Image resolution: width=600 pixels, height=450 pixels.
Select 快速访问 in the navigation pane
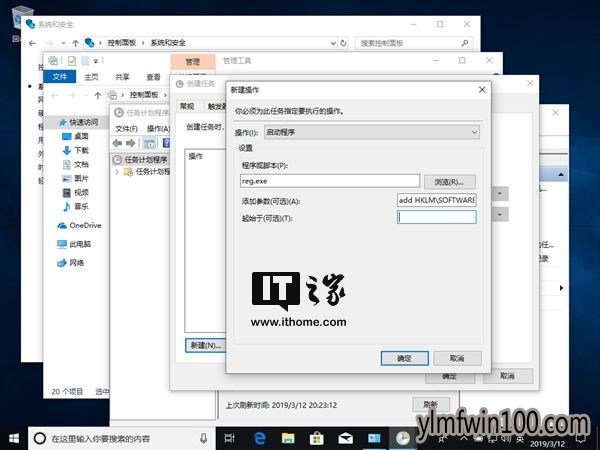coord(84,120)
